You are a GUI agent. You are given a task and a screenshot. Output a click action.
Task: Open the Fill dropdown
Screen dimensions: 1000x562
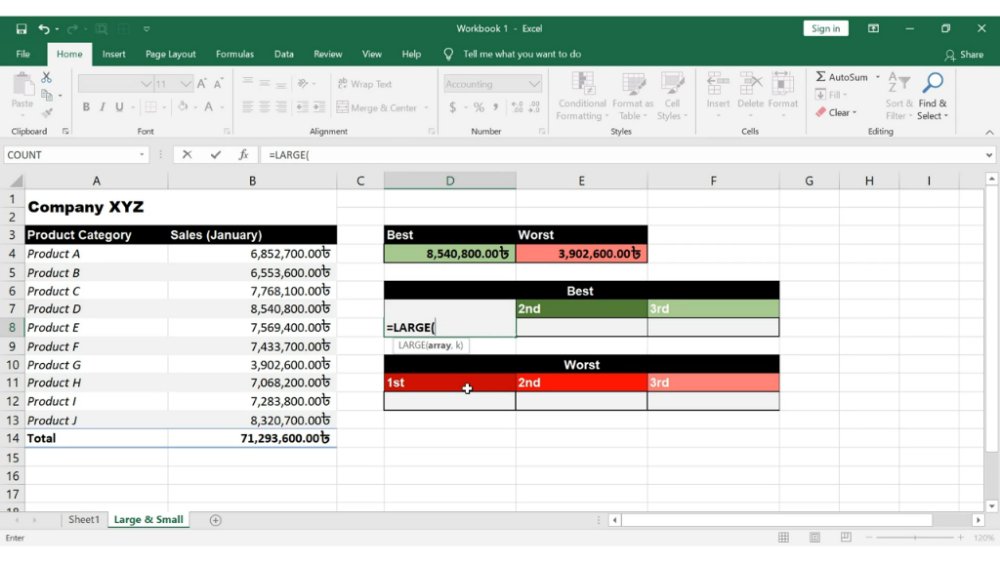(x=831, y=95)
